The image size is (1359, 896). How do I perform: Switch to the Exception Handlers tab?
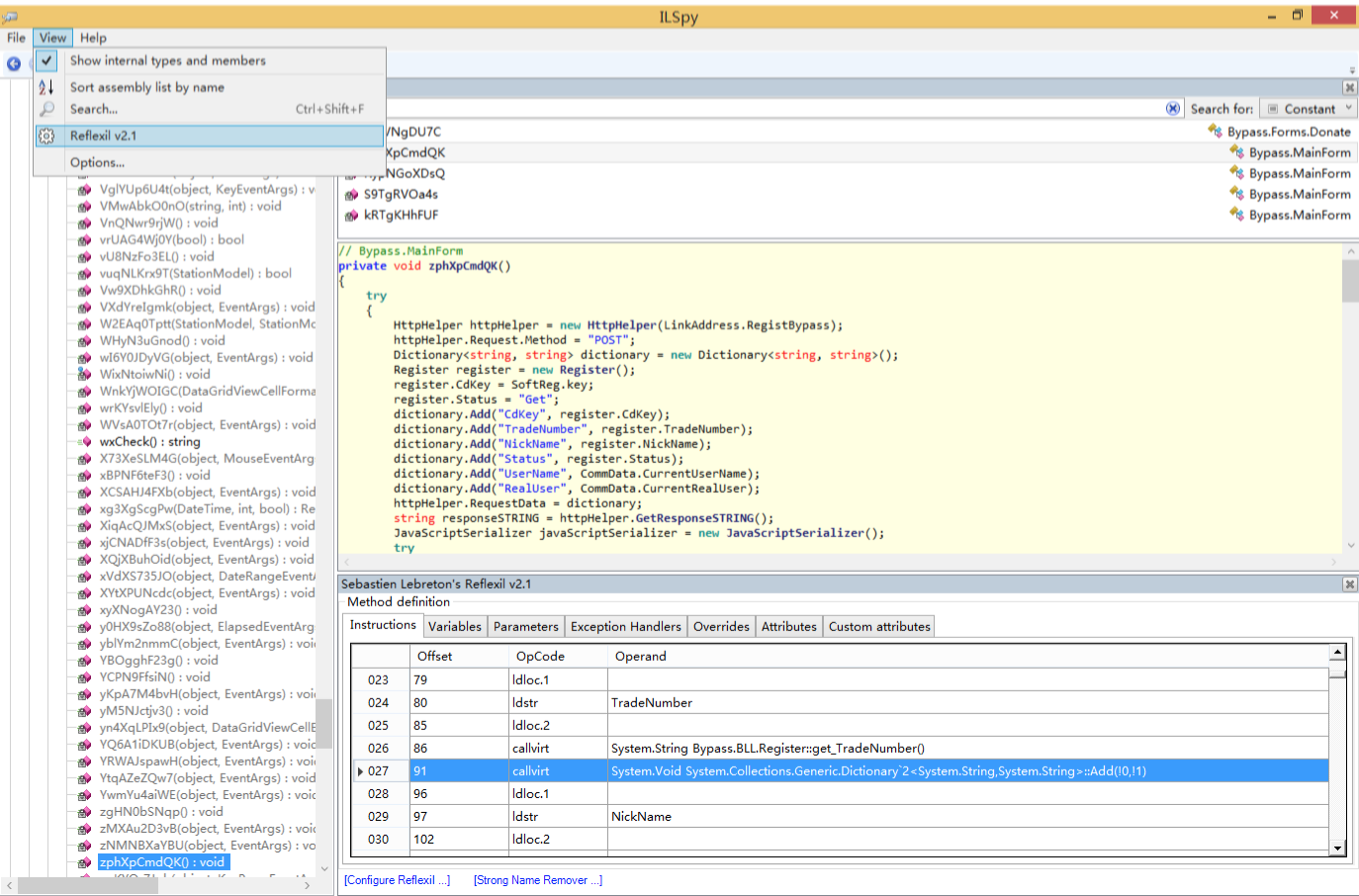click(625, 626)
